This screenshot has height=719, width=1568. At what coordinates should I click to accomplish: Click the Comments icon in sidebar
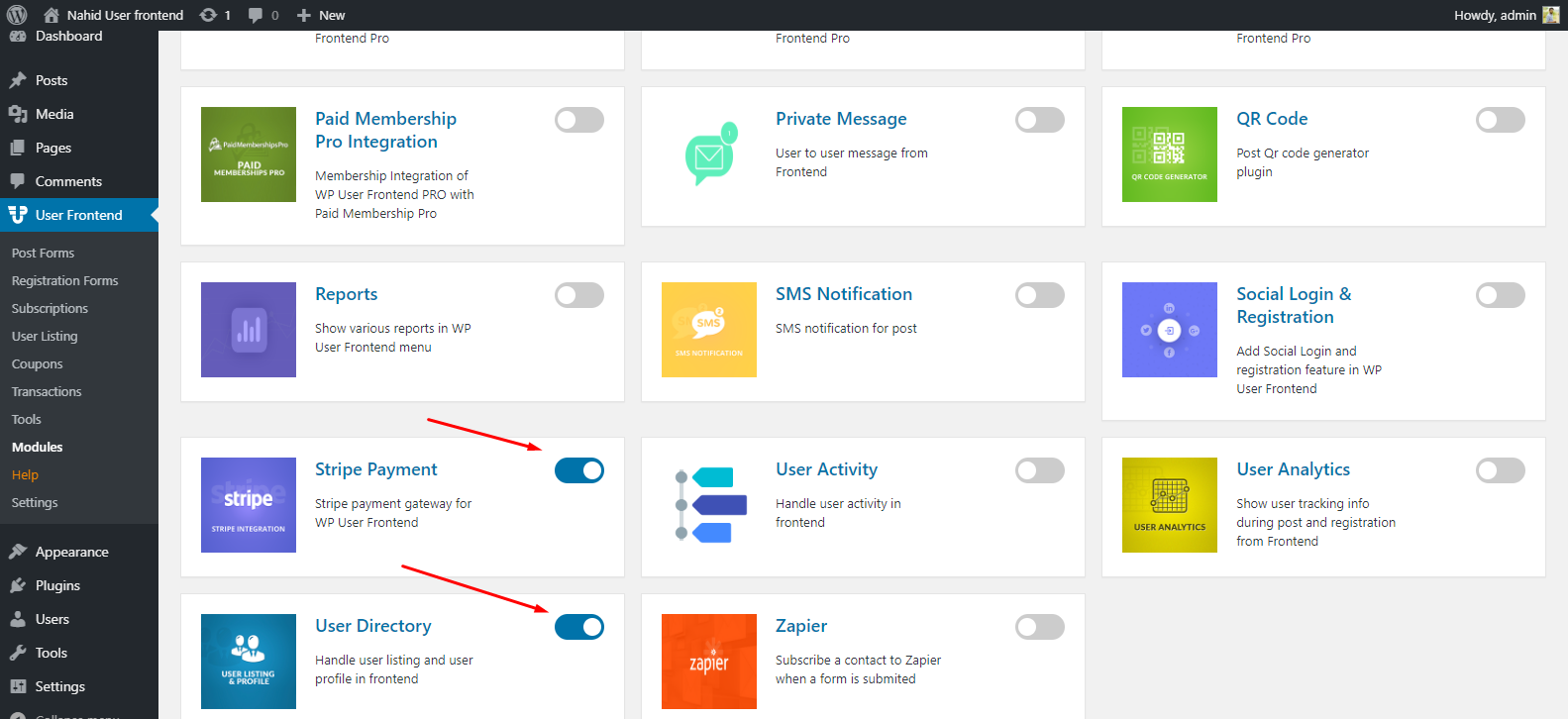(18, 181)
